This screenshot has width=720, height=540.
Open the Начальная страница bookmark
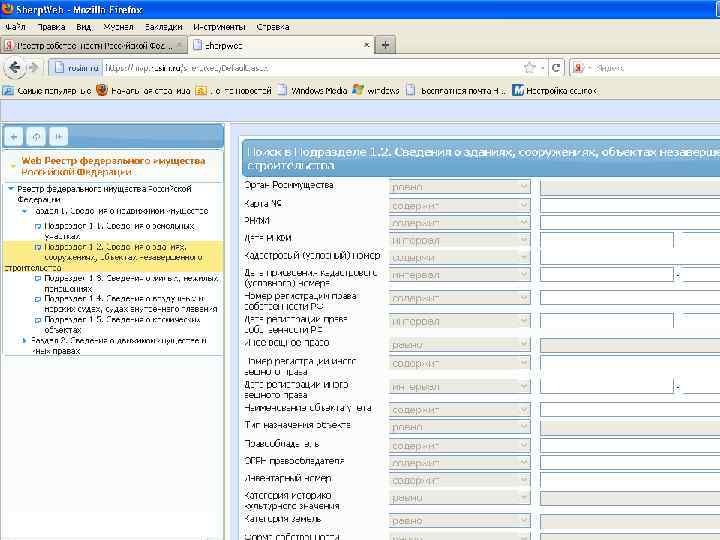point(143,91)
